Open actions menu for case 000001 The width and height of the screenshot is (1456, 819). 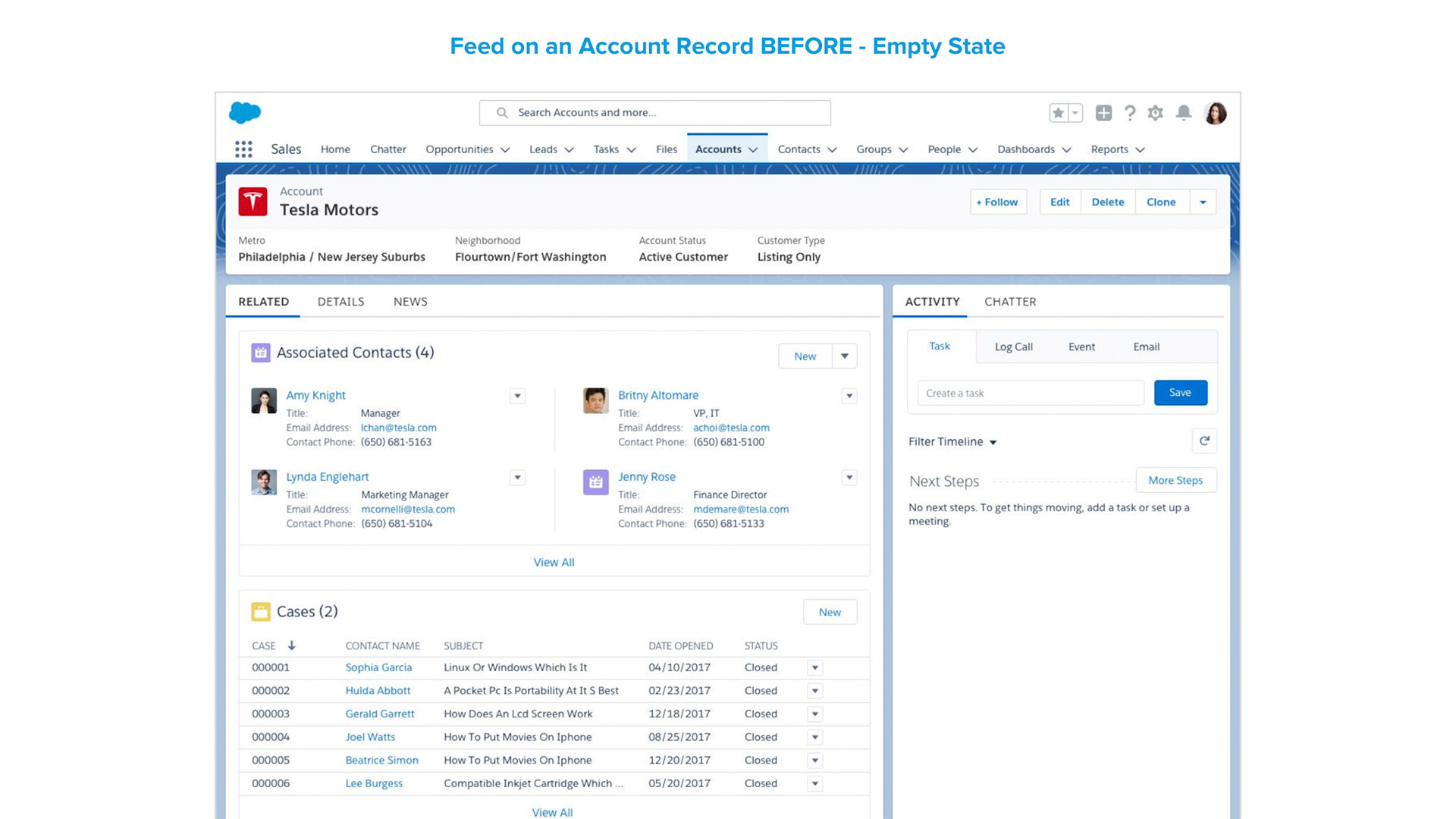click(815, 668)
